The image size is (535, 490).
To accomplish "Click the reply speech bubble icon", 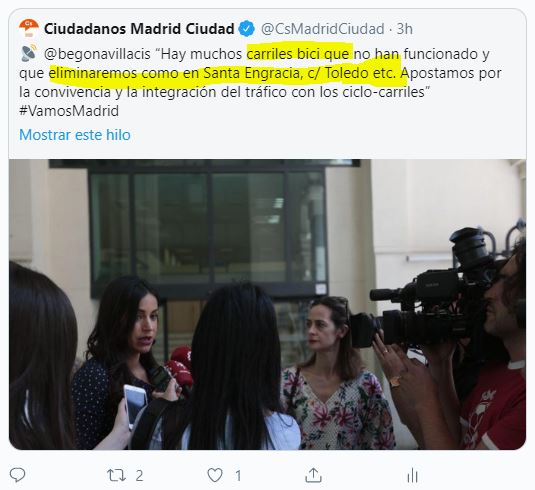I will (17, 475).
